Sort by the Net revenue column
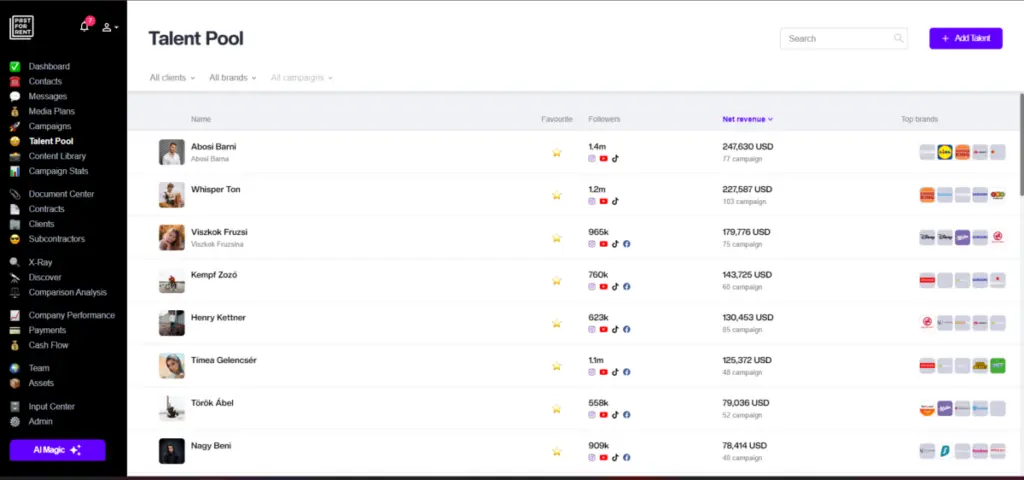 (x=747, y=119)
